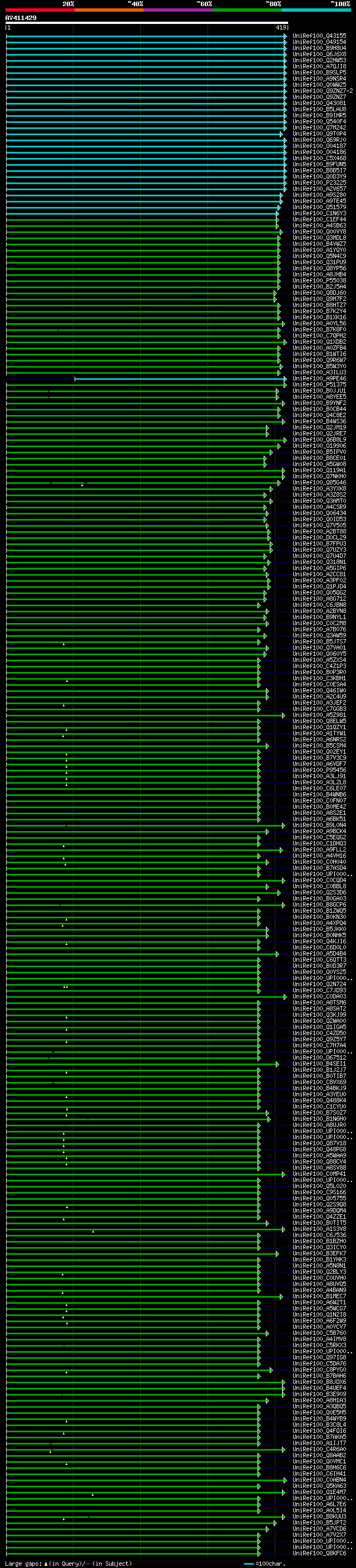This screenshot has width=356, height=1568.
Task: Click hit label UniRef100_D0CL29
Action: [319, 537]
